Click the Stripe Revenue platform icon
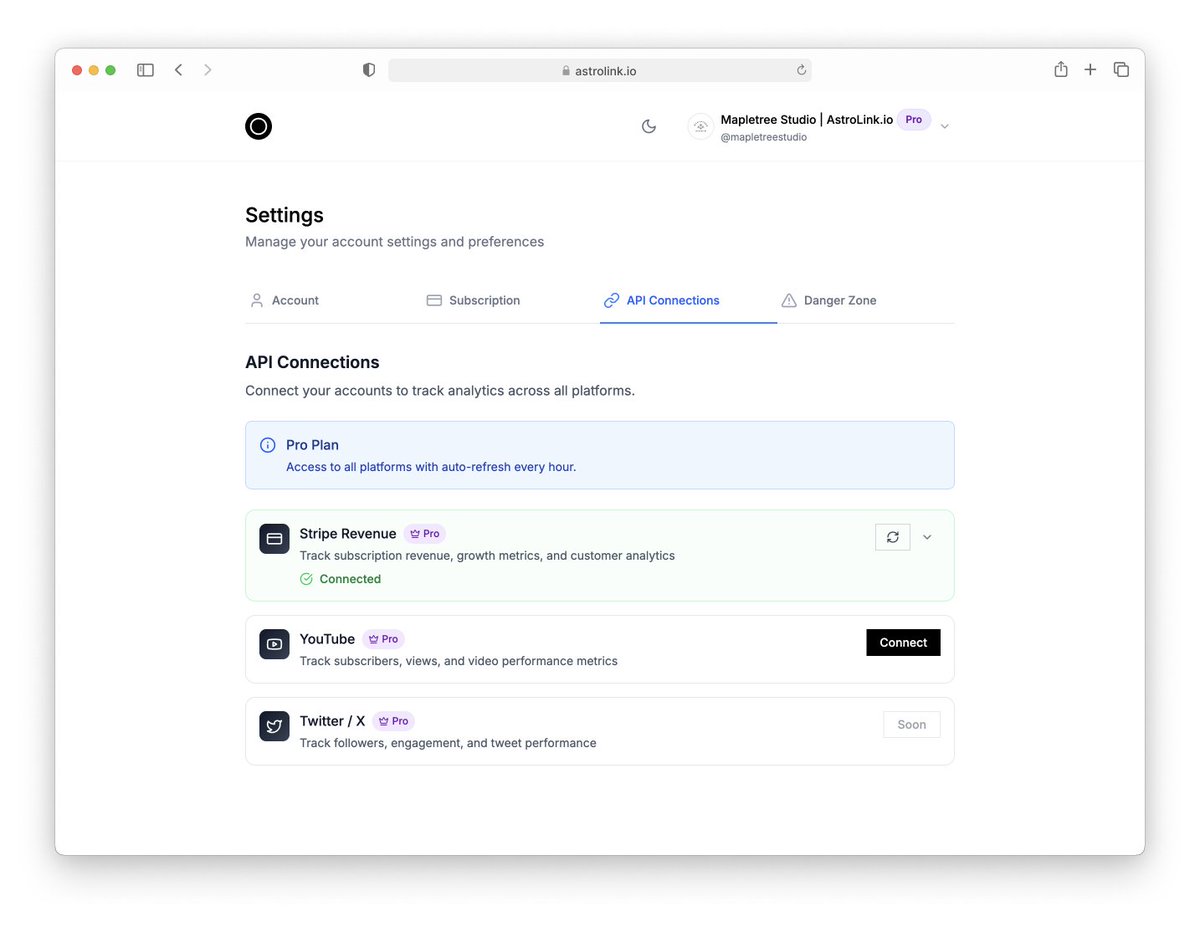1200x927 pixels. (x=274, y=538)
